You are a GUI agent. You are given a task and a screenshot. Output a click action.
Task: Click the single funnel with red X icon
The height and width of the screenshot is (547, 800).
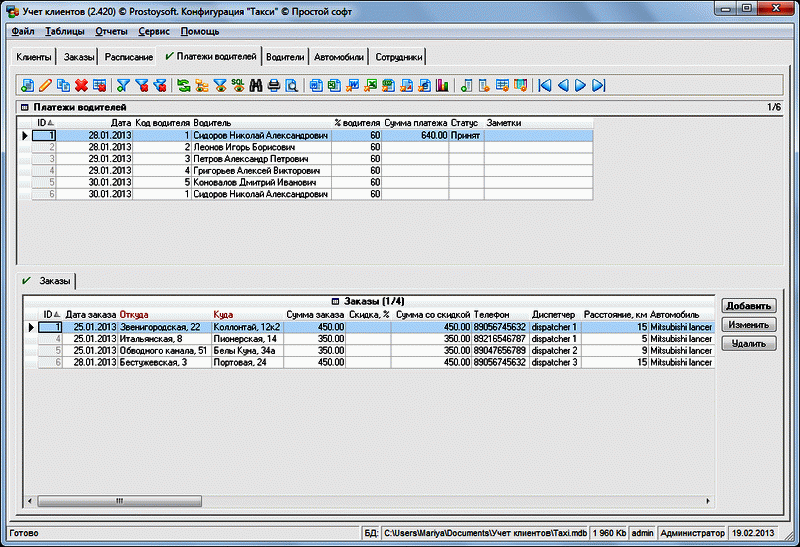(141, 85)
